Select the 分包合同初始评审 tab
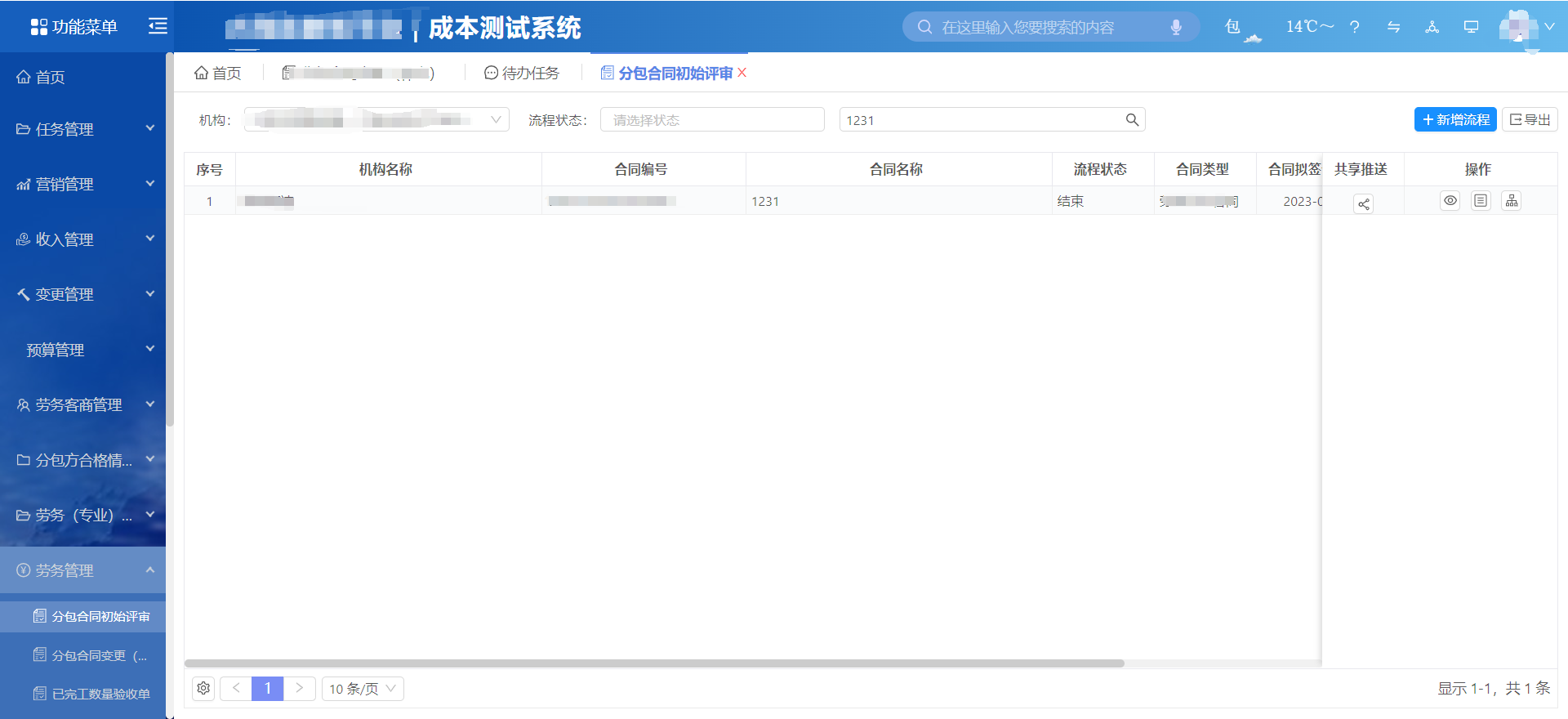Screen dimensions: 1568x719 click(667, 73)
